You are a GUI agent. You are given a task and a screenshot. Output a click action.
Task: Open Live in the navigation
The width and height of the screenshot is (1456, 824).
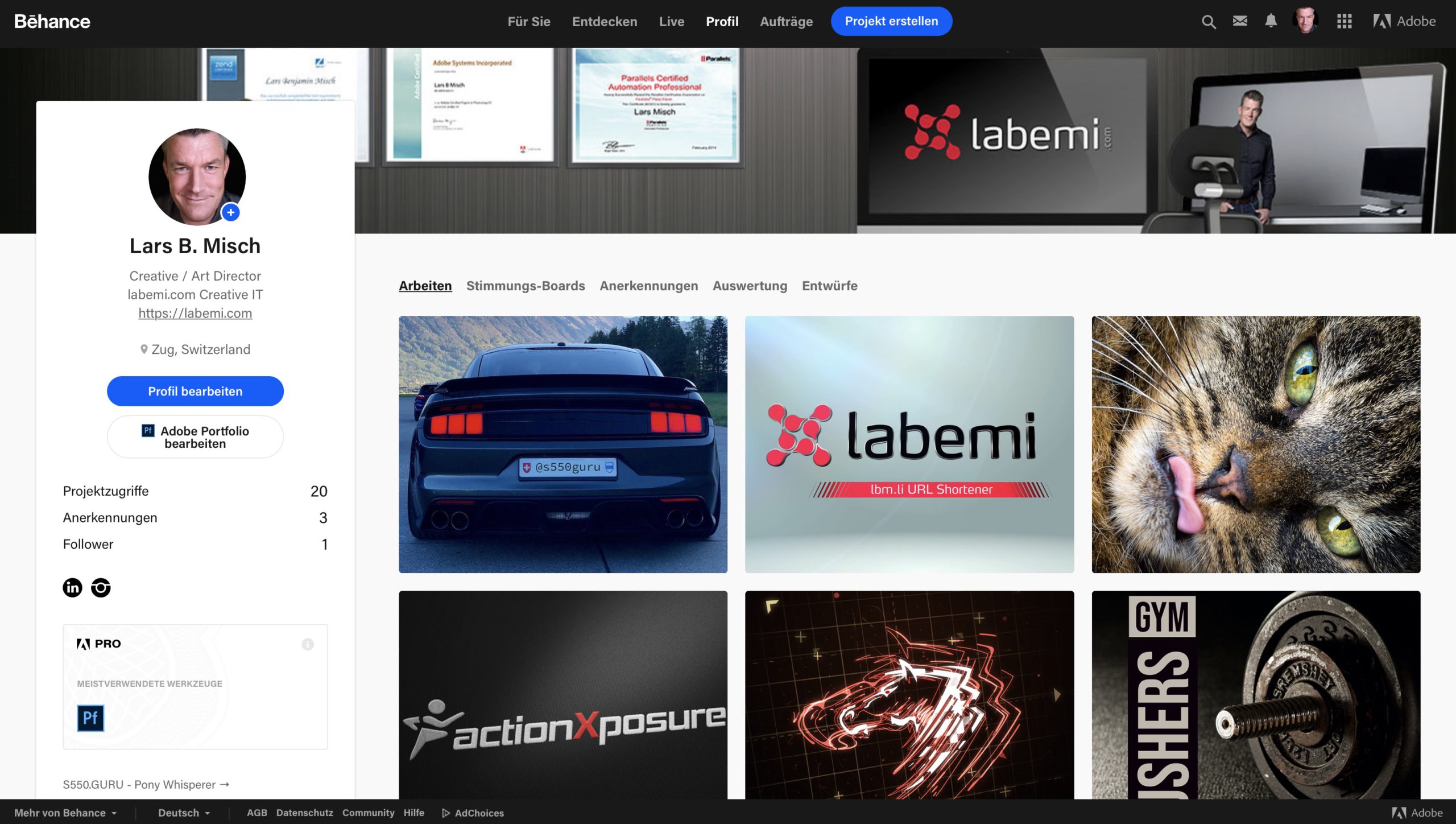pos(672,22)
